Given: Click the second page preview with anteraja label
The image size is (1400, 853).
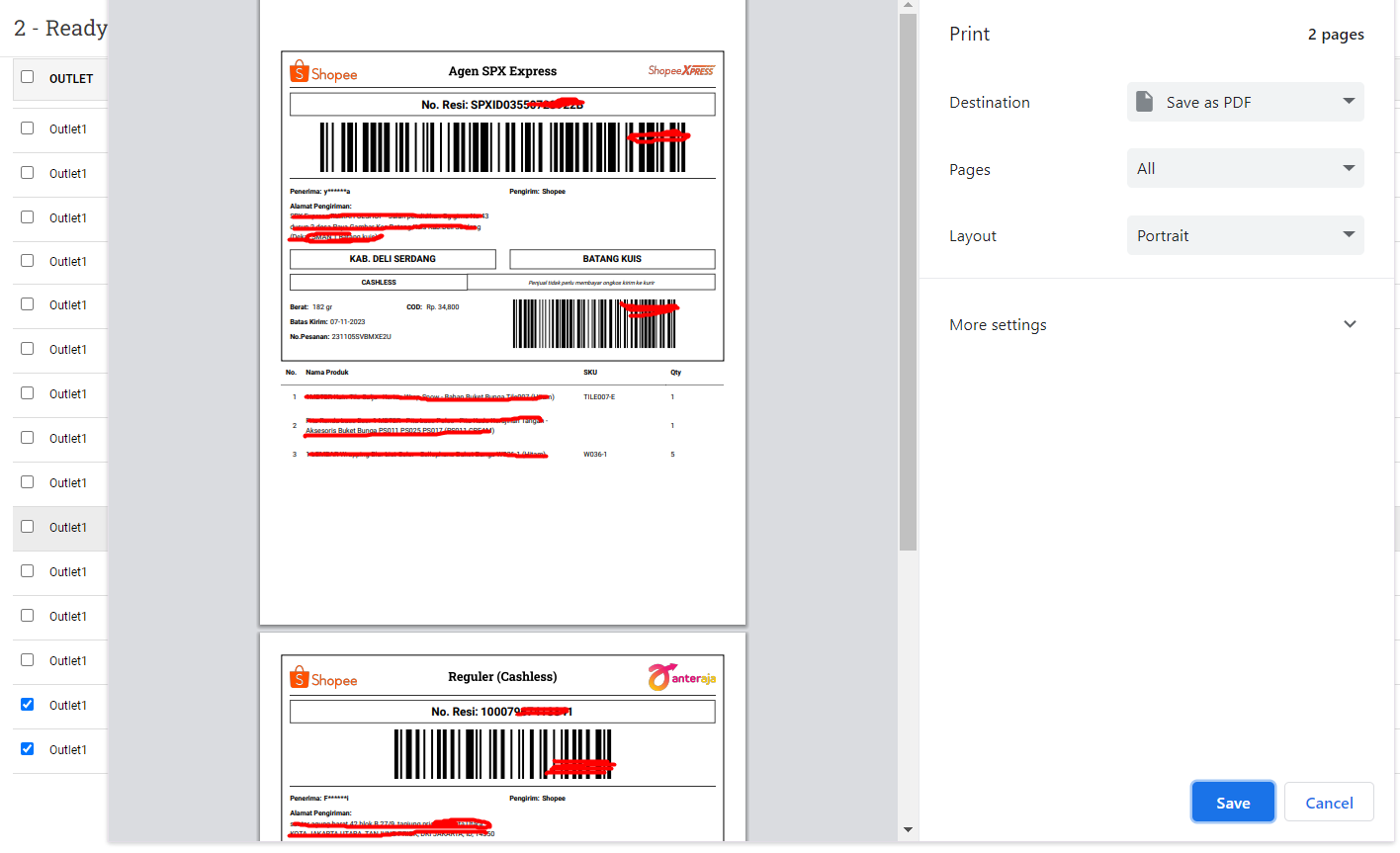Looking at the screenshot, I should click(502, 737).
